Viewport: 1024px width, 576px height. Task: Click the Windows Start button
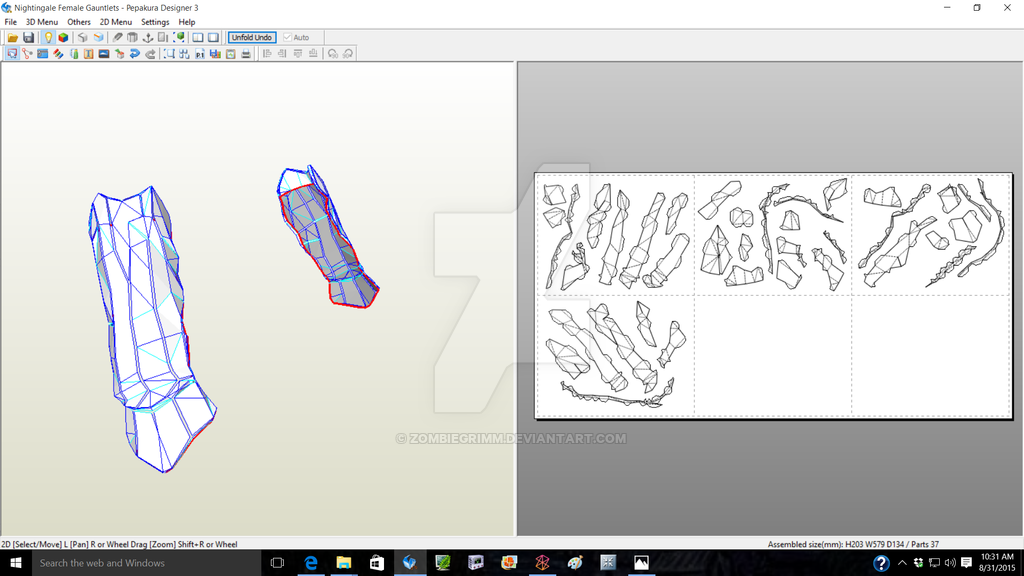click(16, 563)
